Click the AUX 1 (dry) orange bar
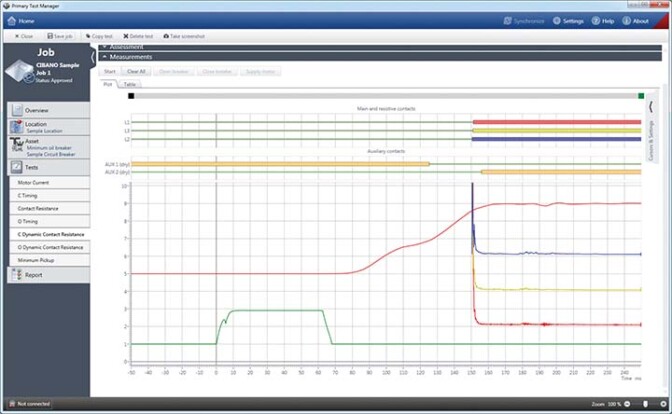This screenshot has height=414, width=672. [280, 164]
